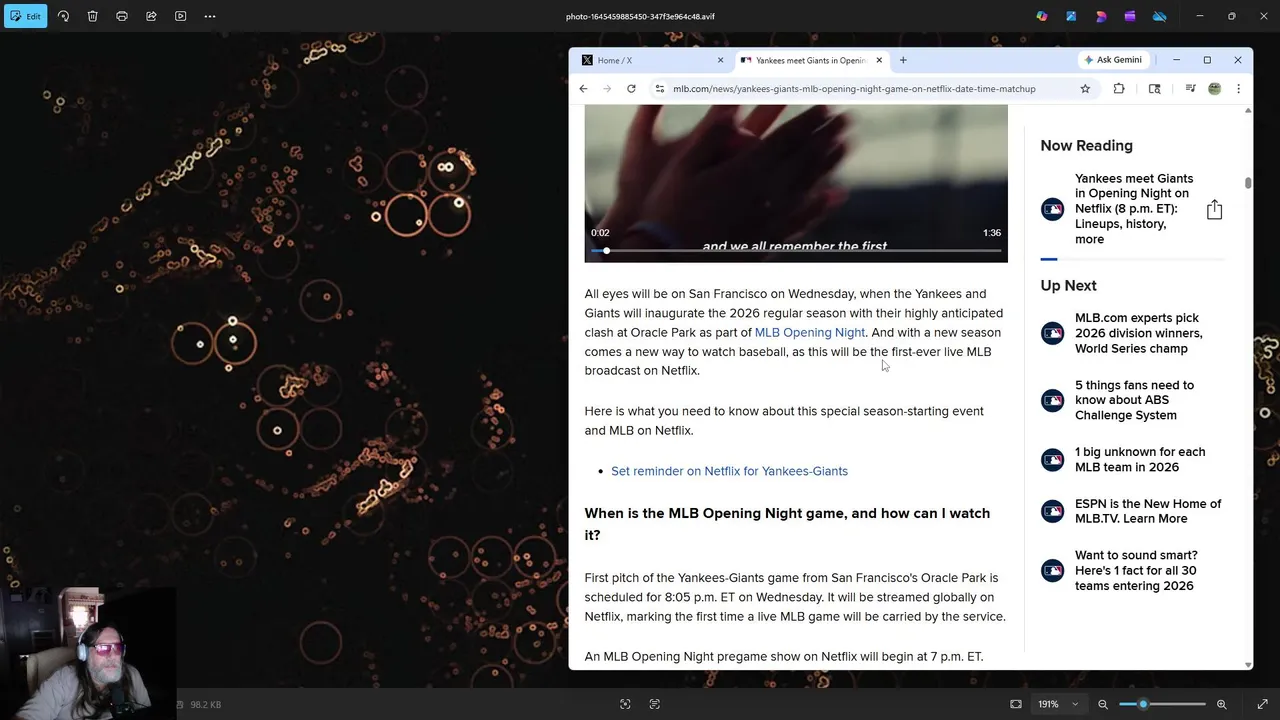Screen dimensions: 1280x720
Task: Go back in the browser
Action: (x=583, y=89)
